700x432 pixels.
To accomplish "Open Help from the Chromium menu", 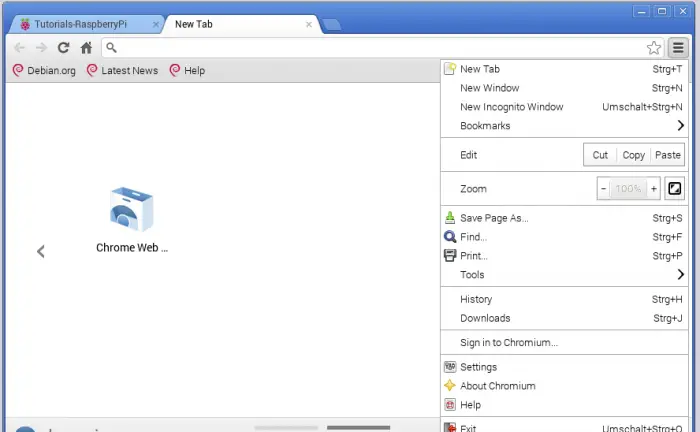I will pyautogui.click(x=564, y=405).
